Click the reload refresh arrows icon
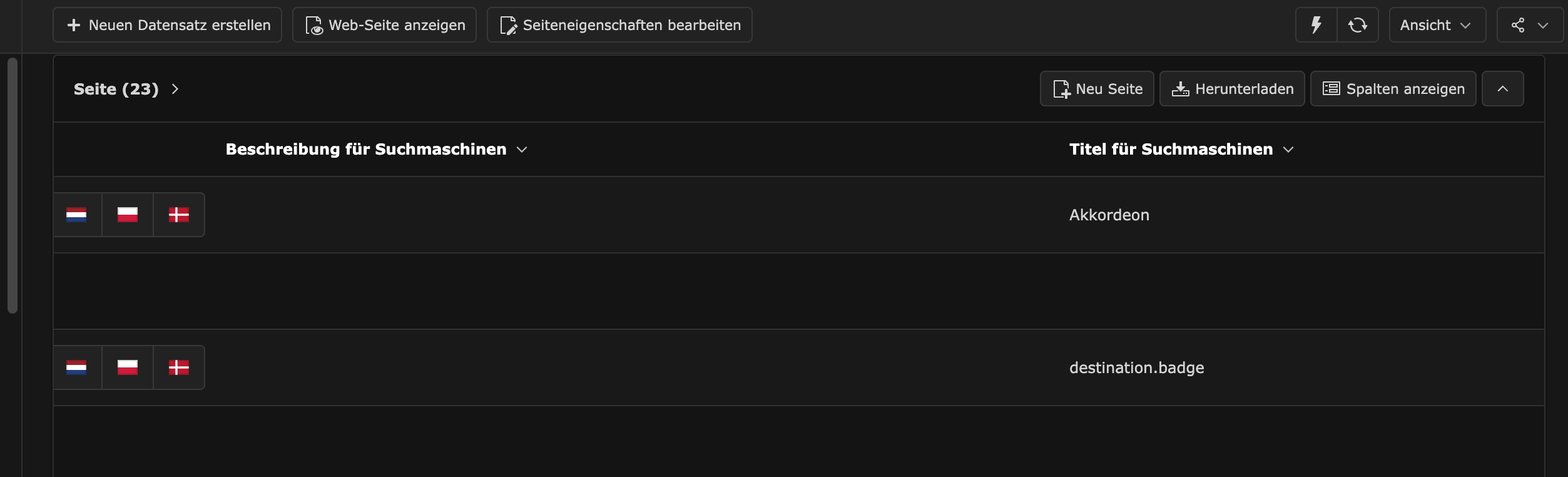Viewport: 1568px width, 477px height. pos(1357,25)
